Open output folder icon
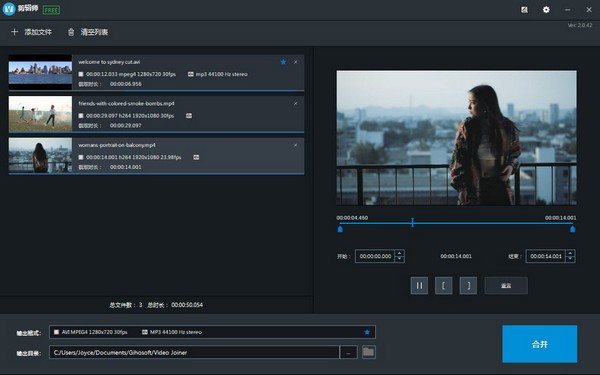This screenshot has height=375, width=600. pyautogui.click(x=368, y=352)
